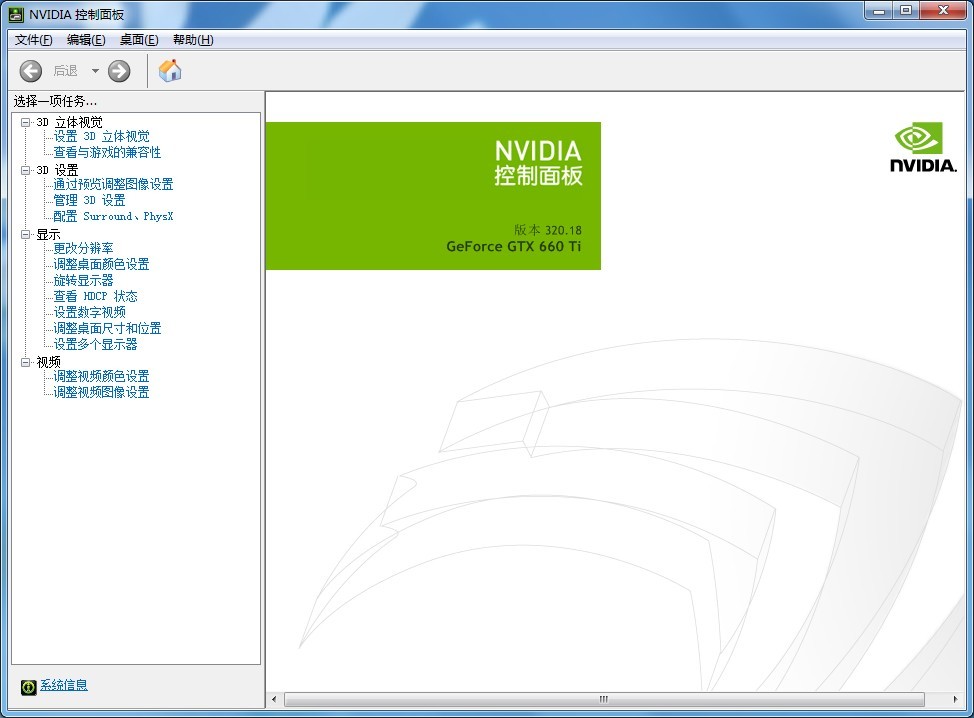
Task: Collapse the 显示 tree node
Action: pyautogui.click(x=25, y=234)
